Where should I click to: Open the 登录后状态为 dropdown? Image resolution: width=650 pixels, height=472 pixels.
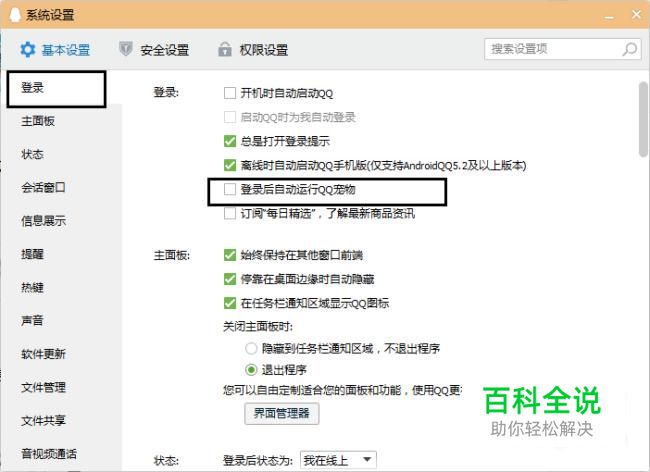338,460
